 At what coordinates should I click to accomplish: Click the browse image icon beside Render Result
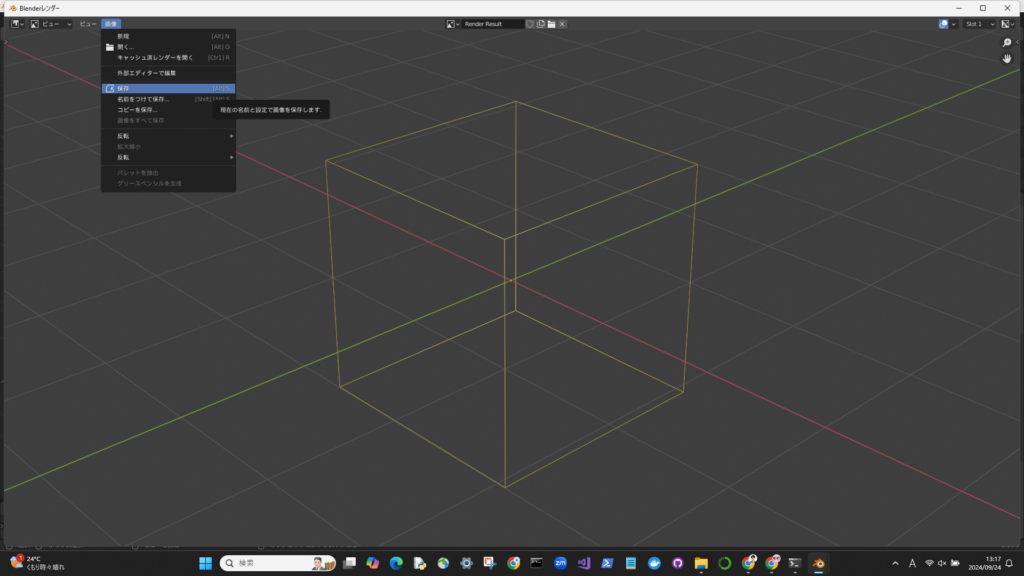tap(454, 23)
